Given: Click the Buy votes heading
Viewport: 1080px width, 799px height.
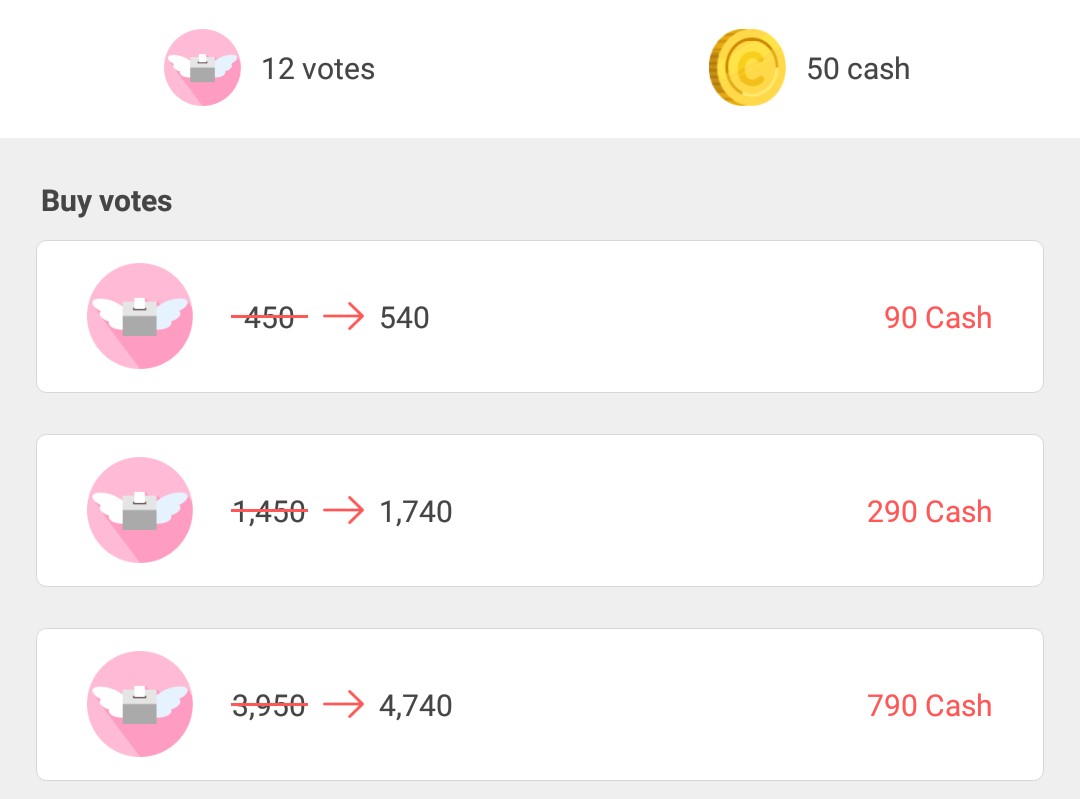Looking at the screenshot, I should pos(107,201).
